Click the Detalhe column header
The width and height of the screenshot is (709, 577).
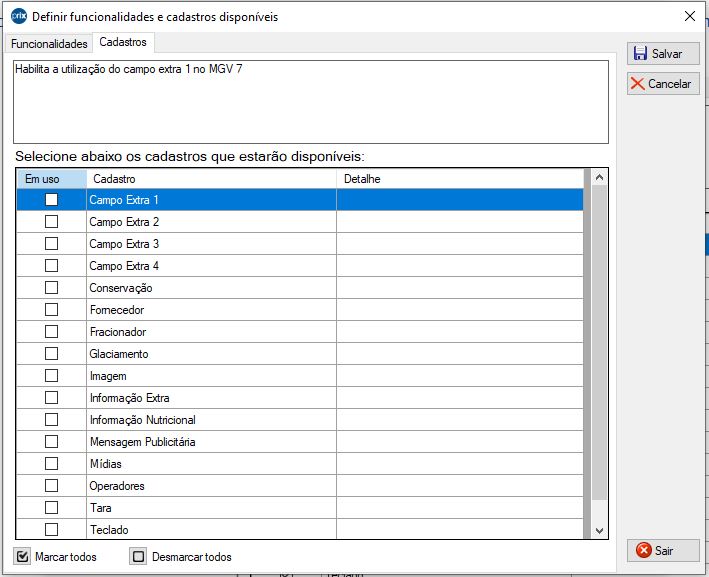click(x=460, y=179)
